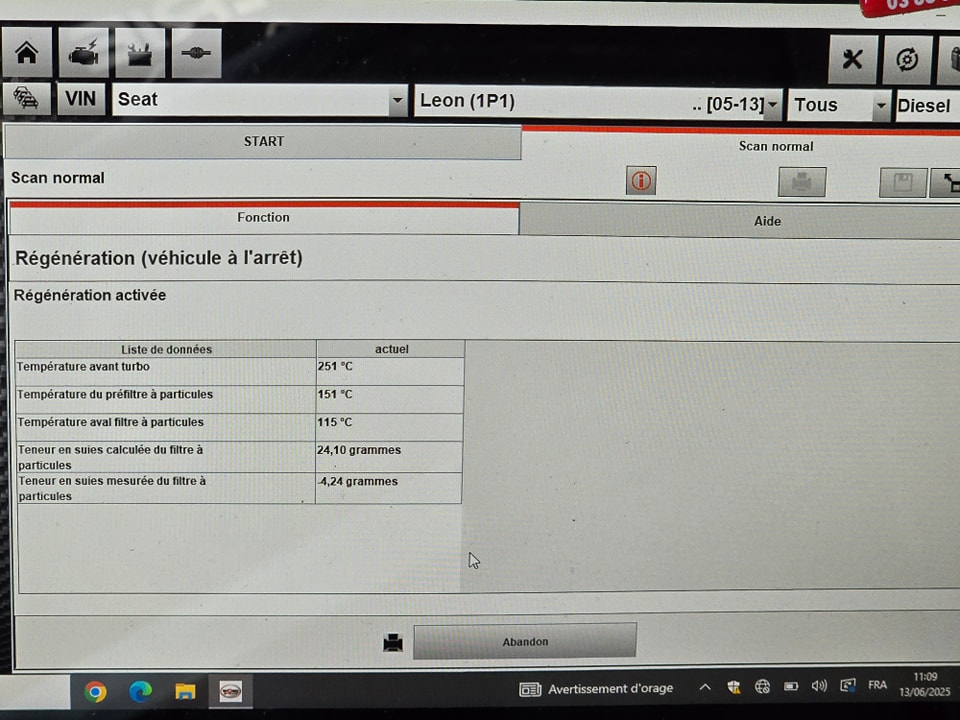Click the network globe tray icon
This screenshot has width=960, height=720.
click(x=762, y=686)
